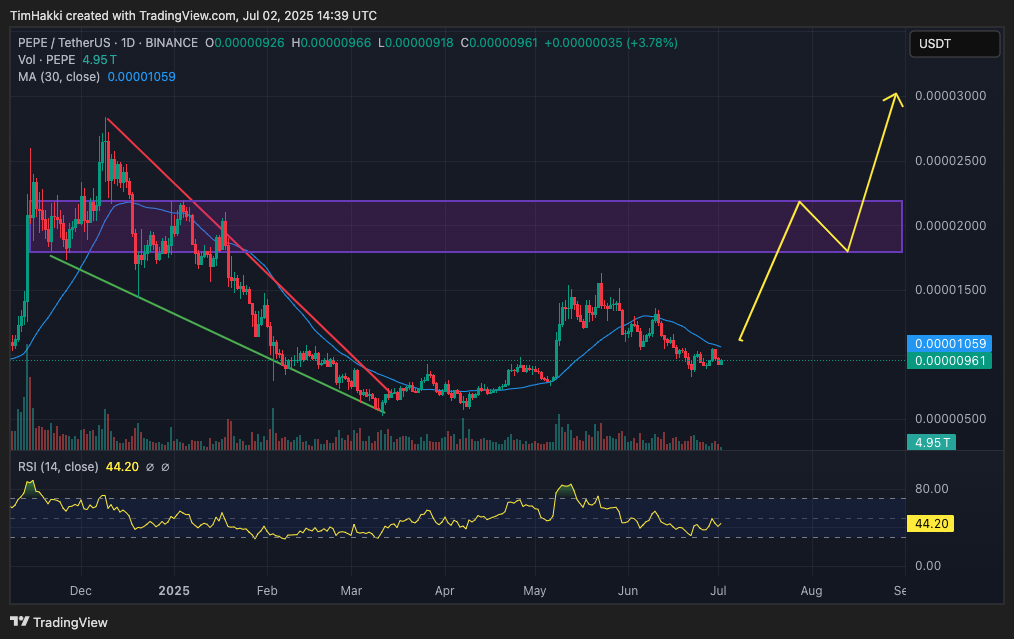
Task: Click the green 0.00000961 current price label
Action: 953,361
